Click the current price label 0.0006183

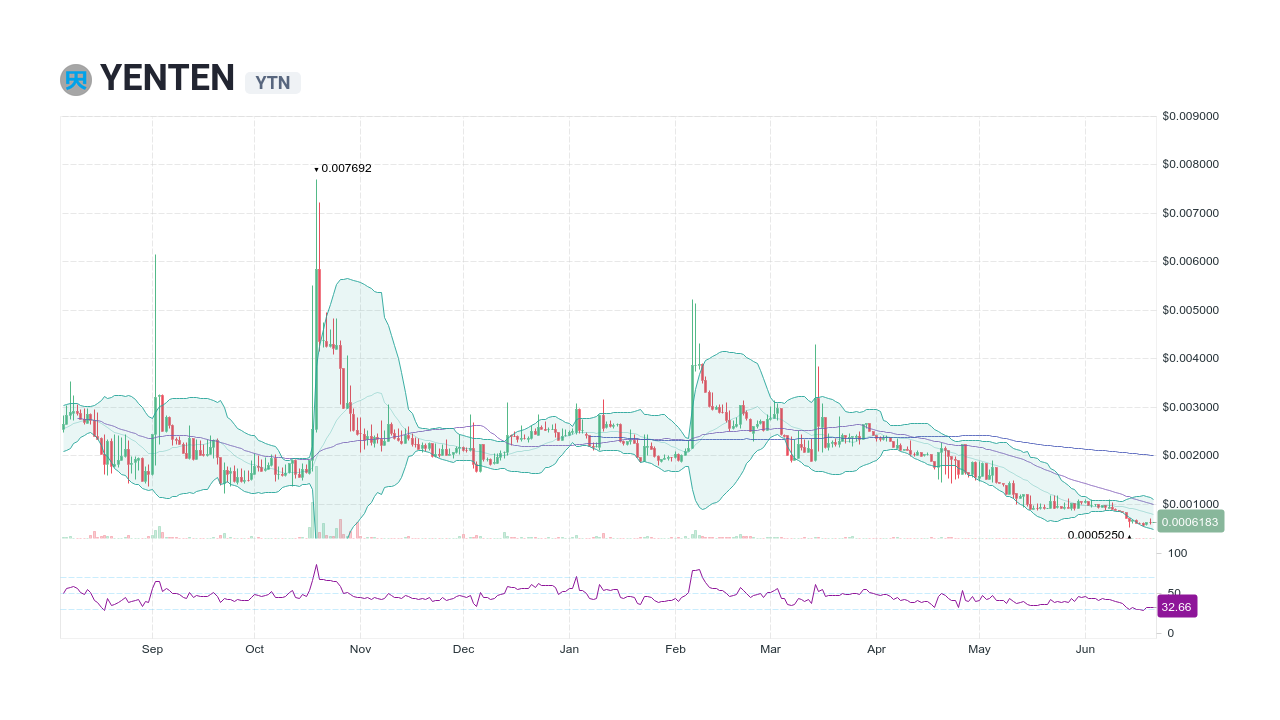pyautogui.click(x=1190, y=521)
